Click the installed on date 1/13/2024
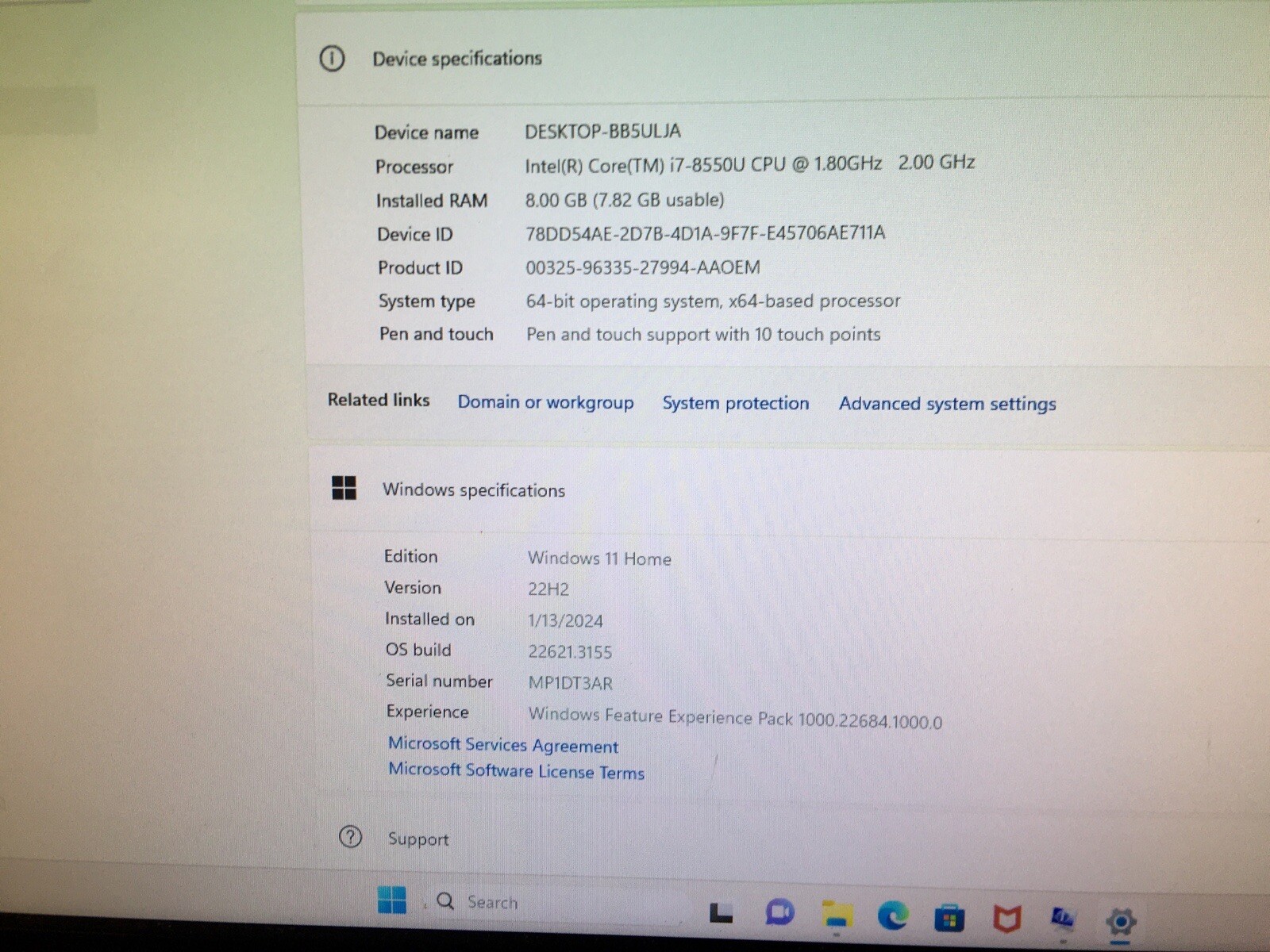The height and width of the screenshot is (952, 1270). (x=565, y=620)
